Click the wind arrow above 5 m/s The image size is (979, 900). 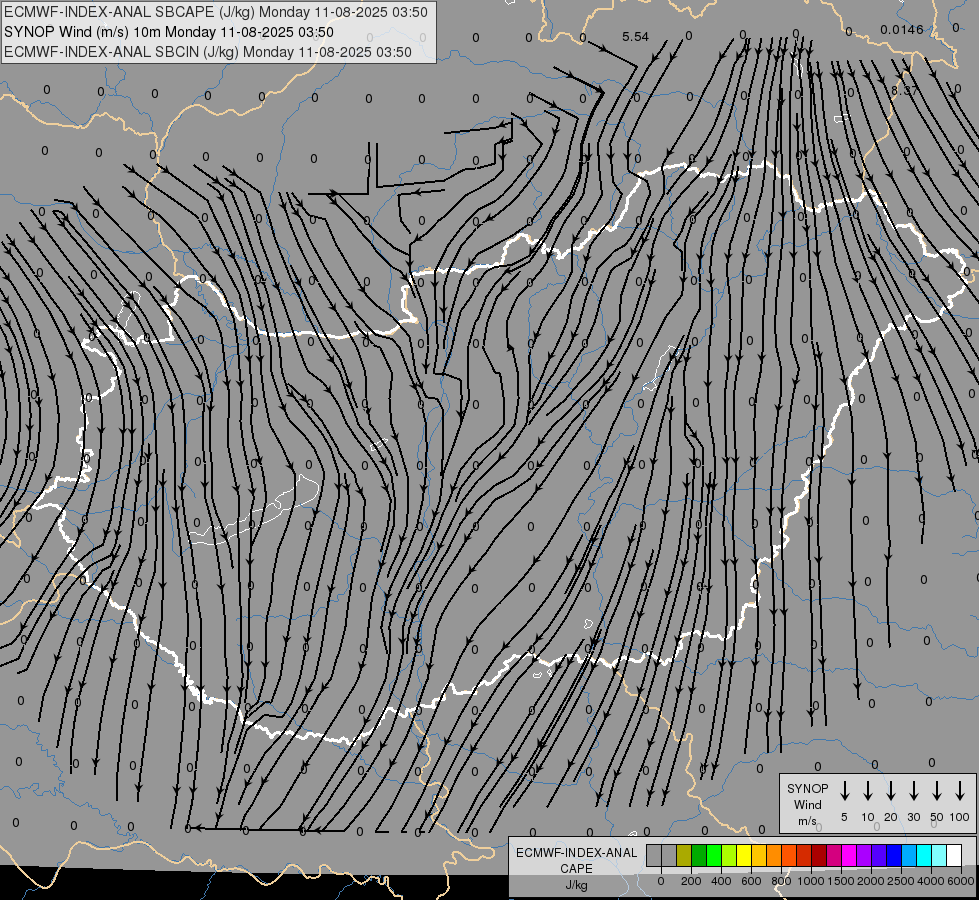844,791
